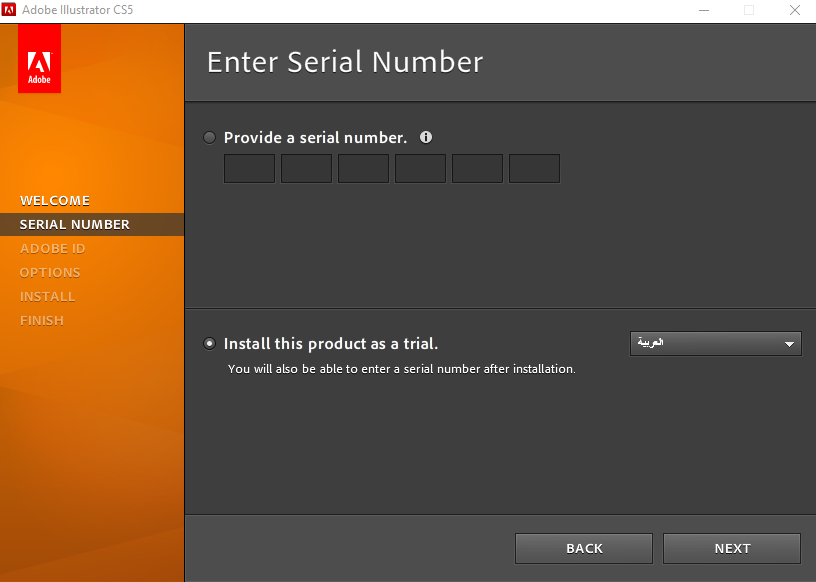Click the language dropdown arrow
The image size is (816, 582).
[789, 344]
